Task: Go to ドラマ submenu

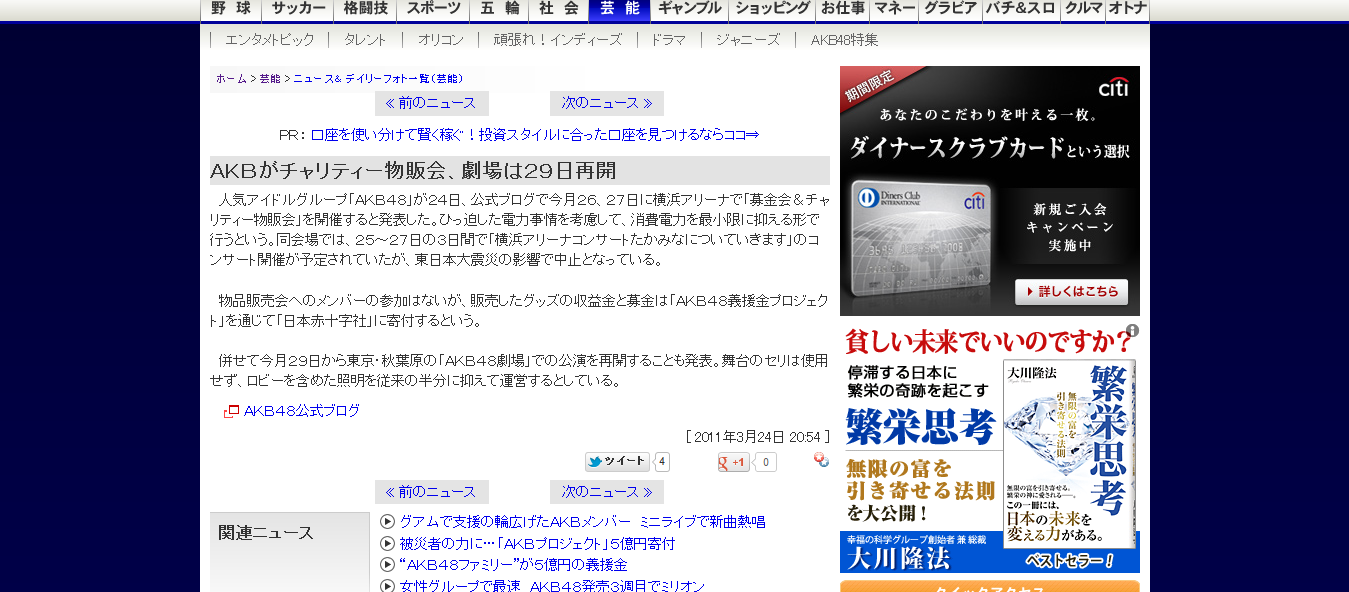Action: 669,40
